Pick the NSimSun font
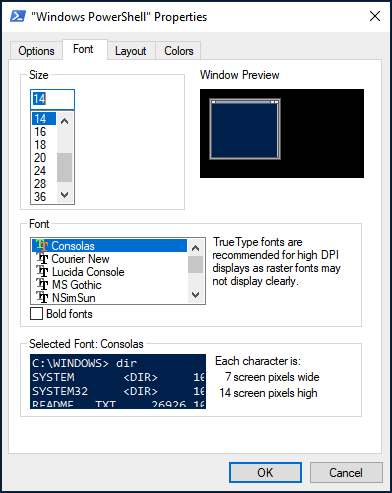Image resolution: width=392 pixels, height=493 pixels. 109,297
